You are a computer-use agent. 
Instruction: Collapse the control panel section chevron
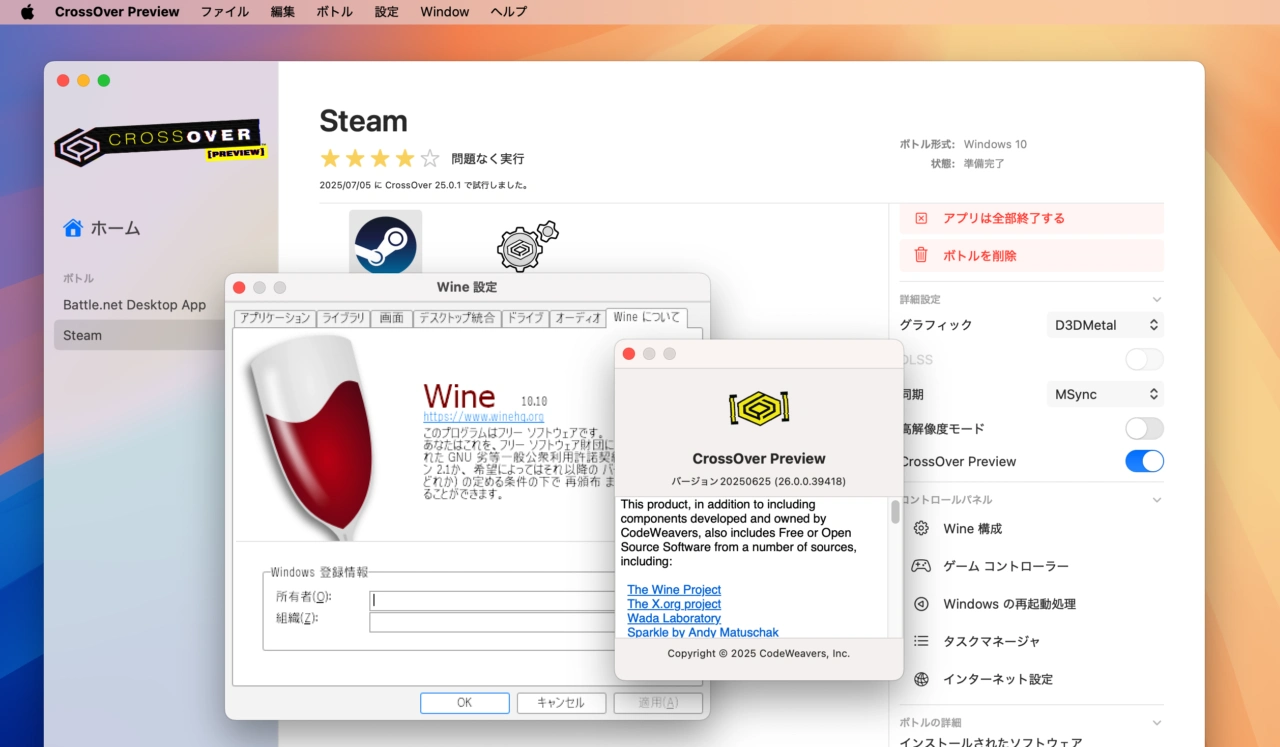pos(1157,500)
